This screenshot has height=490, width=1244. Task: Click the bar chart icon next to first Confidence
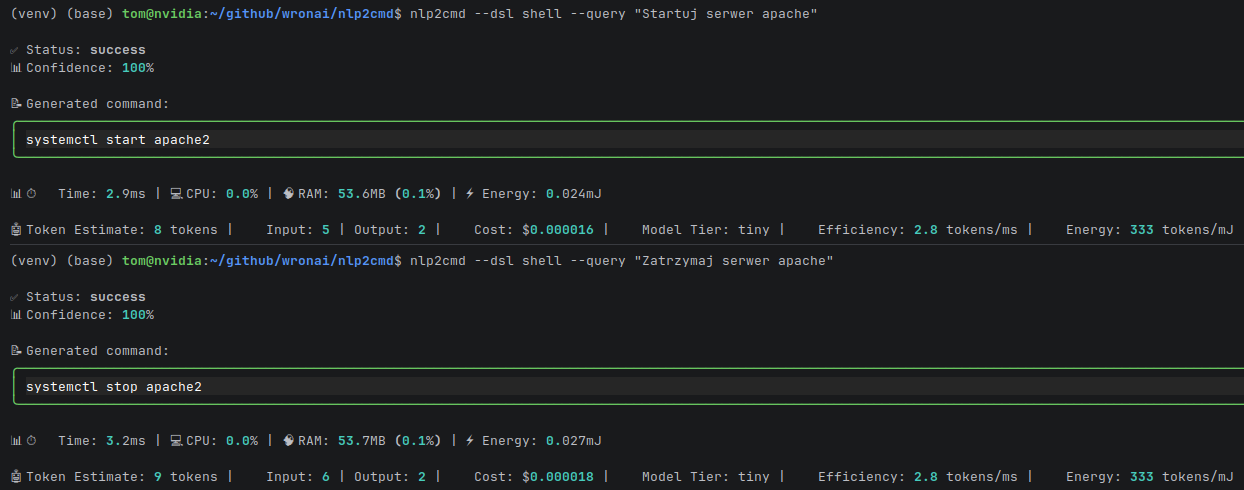pyautogui.click(x=15, y=68)
